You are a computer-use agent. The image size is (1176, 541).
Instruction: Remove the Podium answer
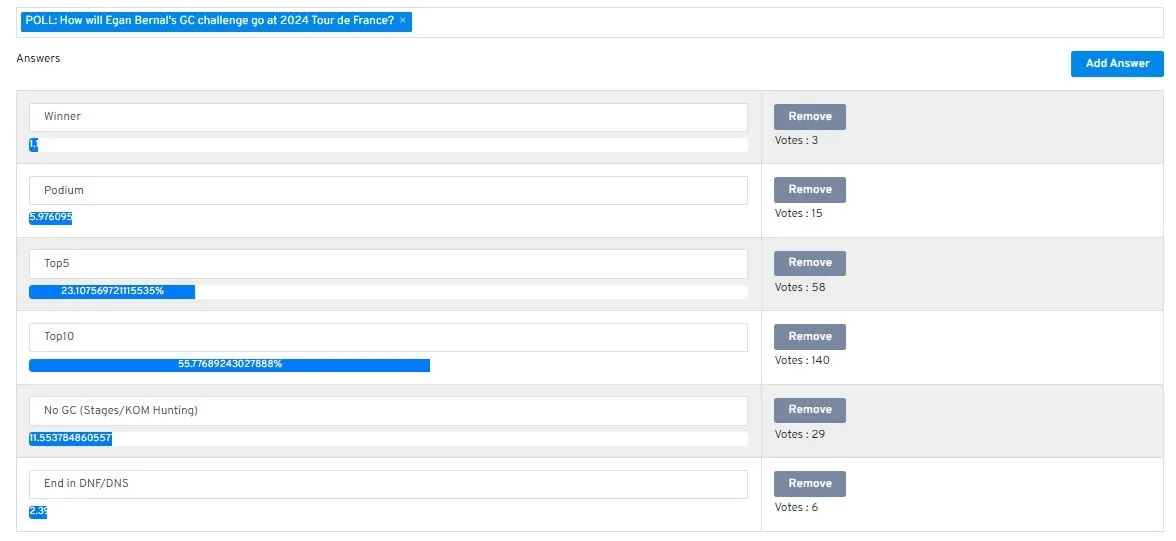(809, 190)
